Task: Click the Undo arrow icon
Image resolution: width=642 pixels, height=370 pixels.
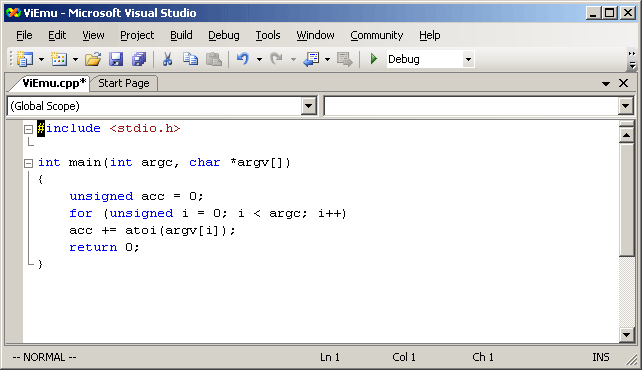Action: 243,59
